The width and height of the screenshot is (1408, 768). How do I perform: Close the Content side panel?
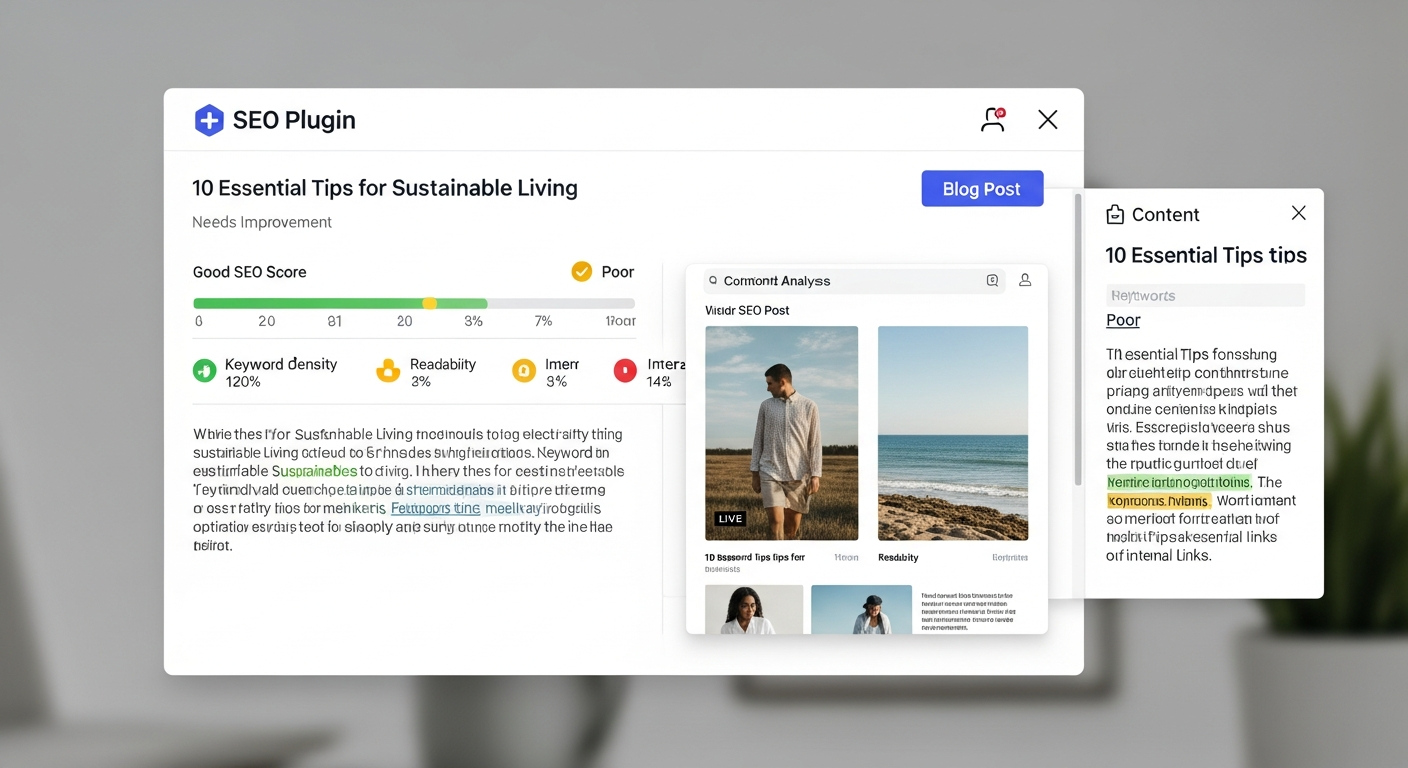(x=1298, y=213)
